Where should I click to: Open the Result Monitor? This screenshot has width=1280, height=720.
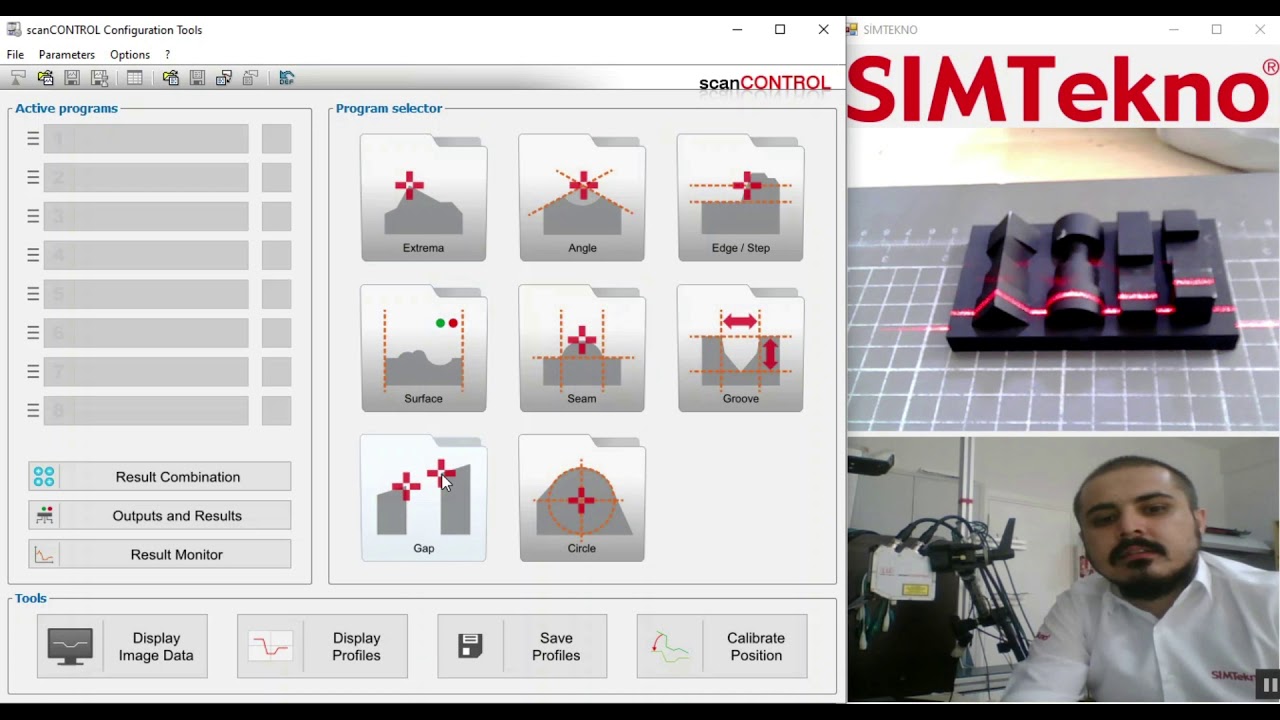point(160,555)
